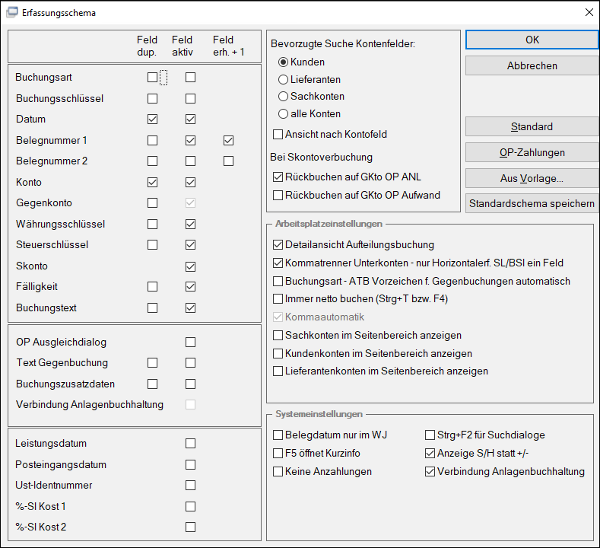Uncheck Feld dup. for Konto
The width and height of the screenshot is (600, 548).
(x=152, y=182)
